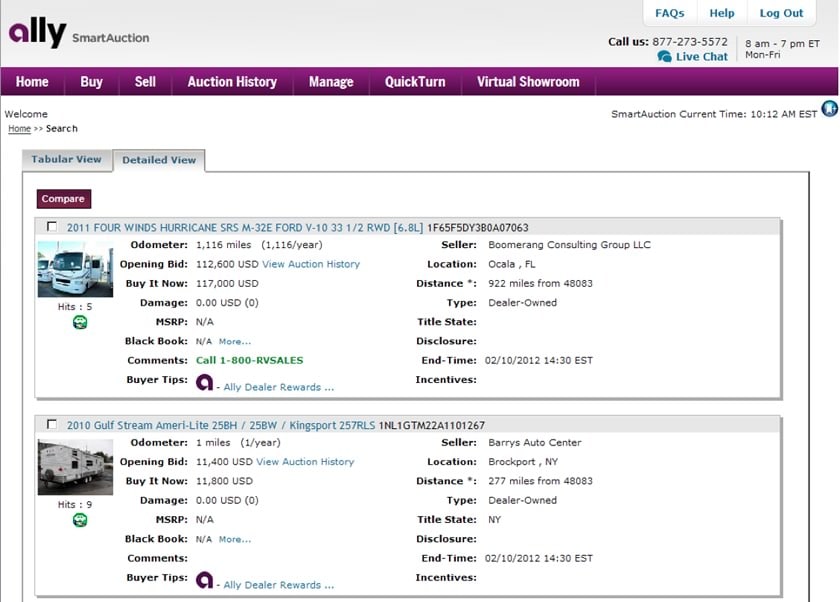Open Ally Dealer Rewards link for Gulf Stream
The image size is (840, 602).
(279, 585)
